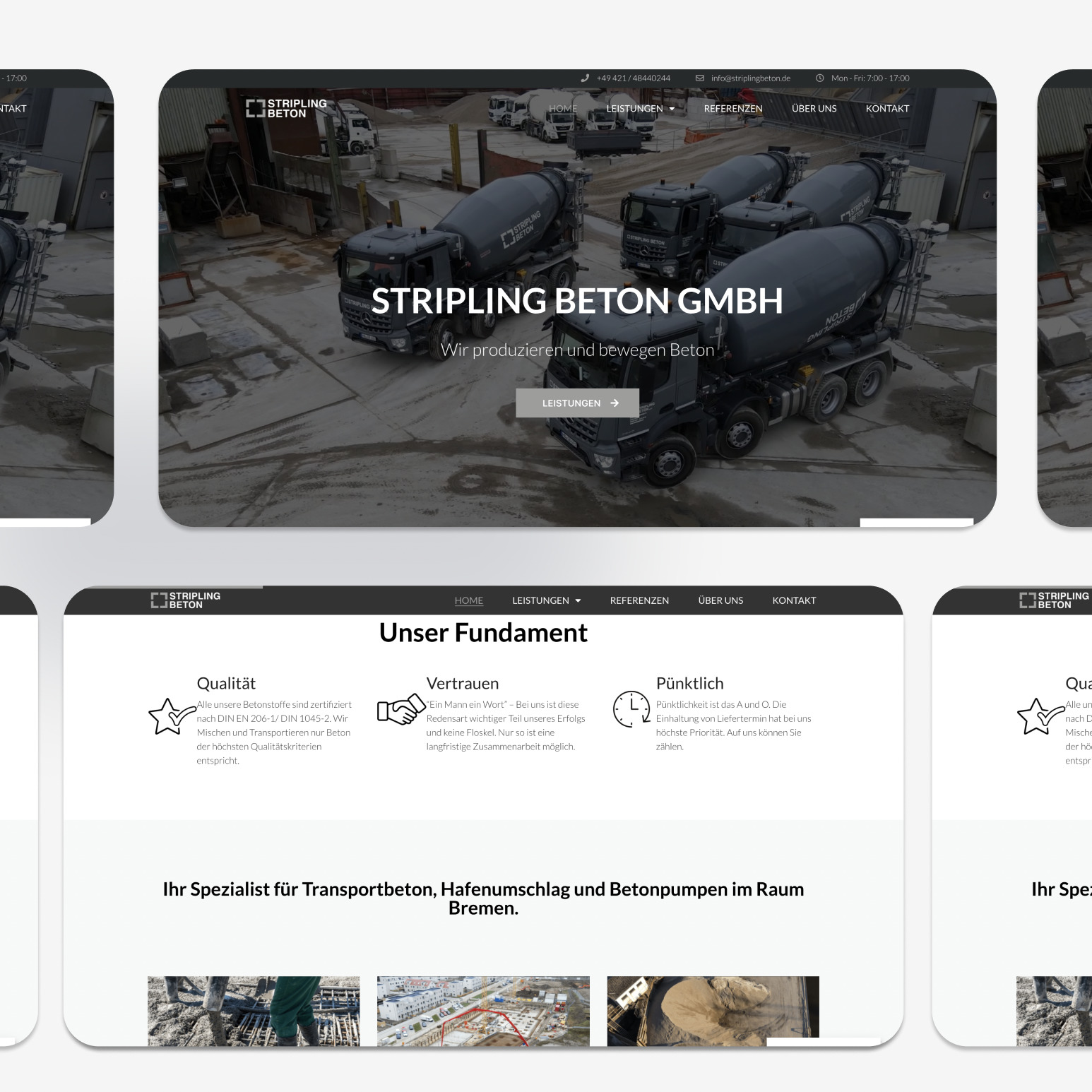Click the phone icon beside +49 421 number

point(585,78)
